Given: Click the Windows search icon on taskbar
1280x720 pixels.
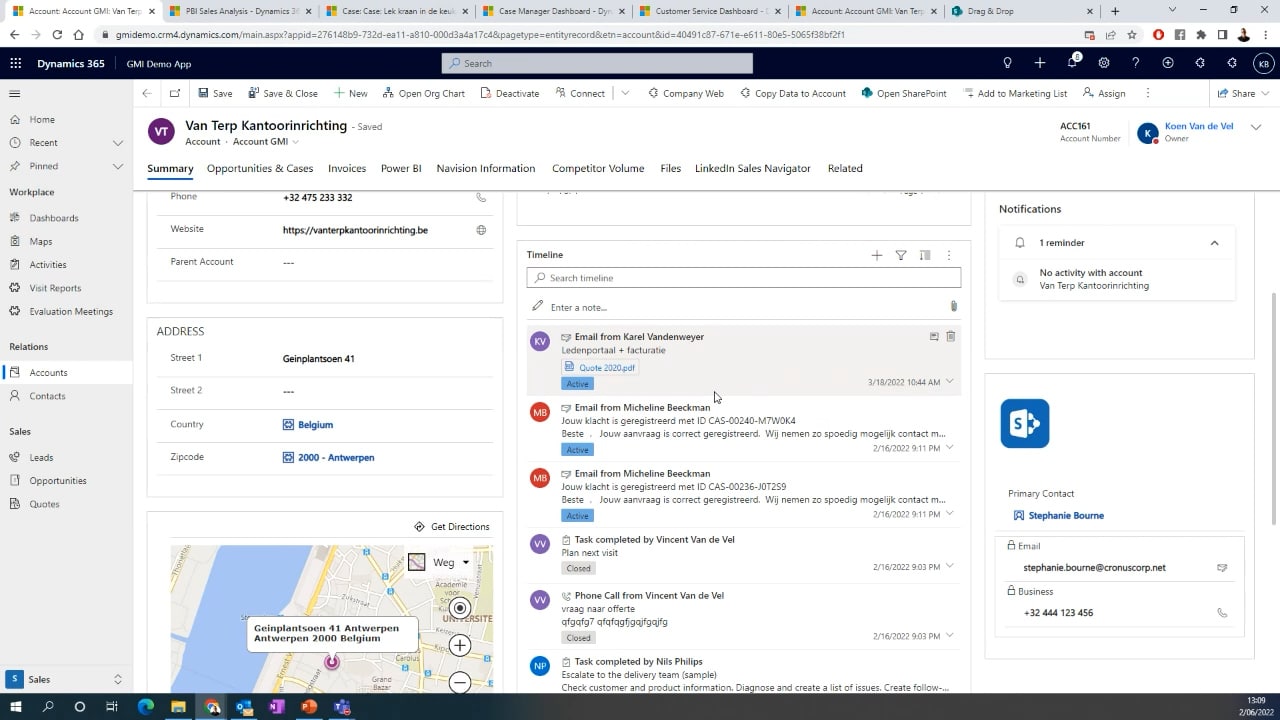Looking at the screenshot, I should click(x=47, y=707).
